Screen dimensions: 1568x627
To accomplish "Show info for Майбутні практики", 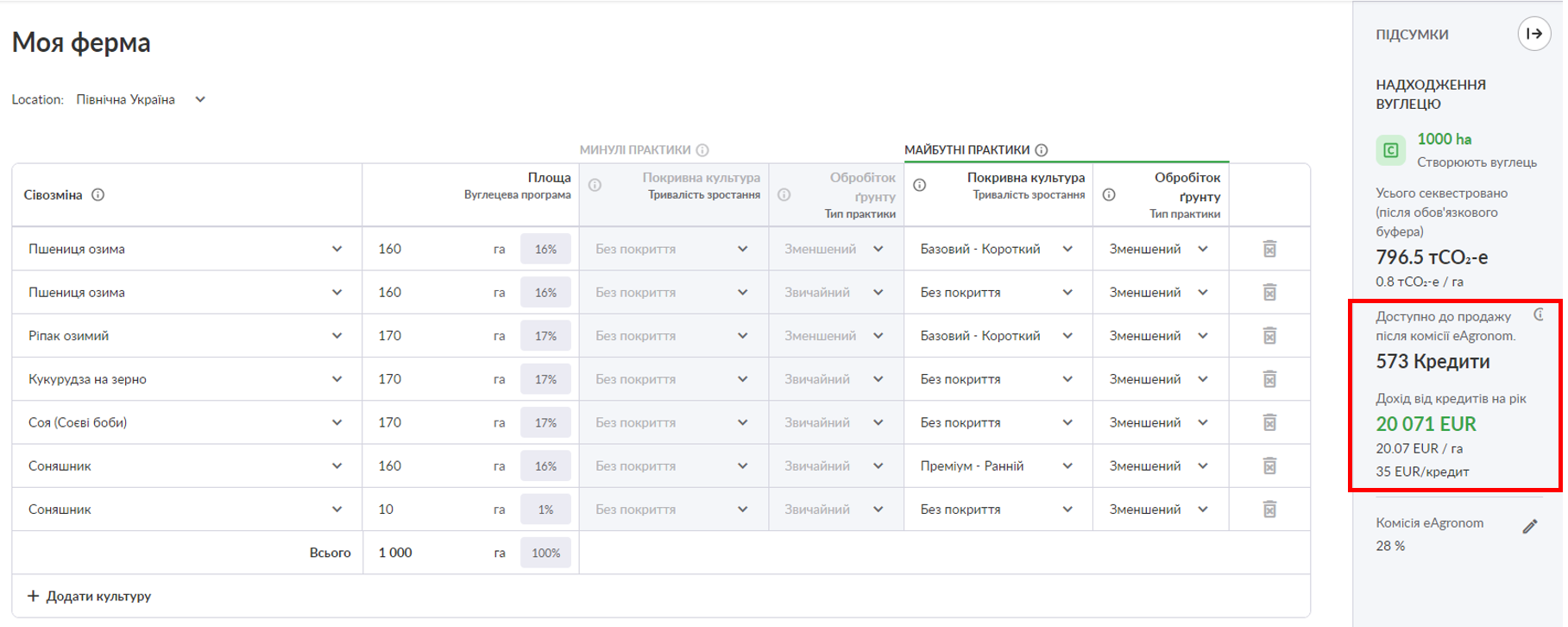I will 1042,150.
